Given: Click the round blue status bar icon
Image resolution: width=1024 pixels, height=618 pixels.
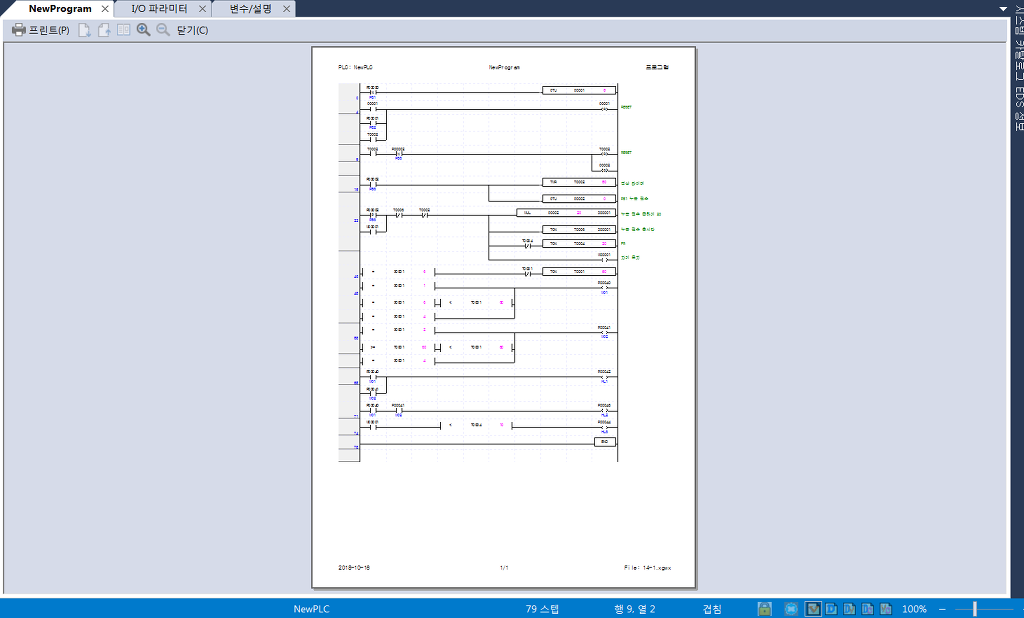Looking at the screenshot, I should pyautogui.click(x=791, y=609).
